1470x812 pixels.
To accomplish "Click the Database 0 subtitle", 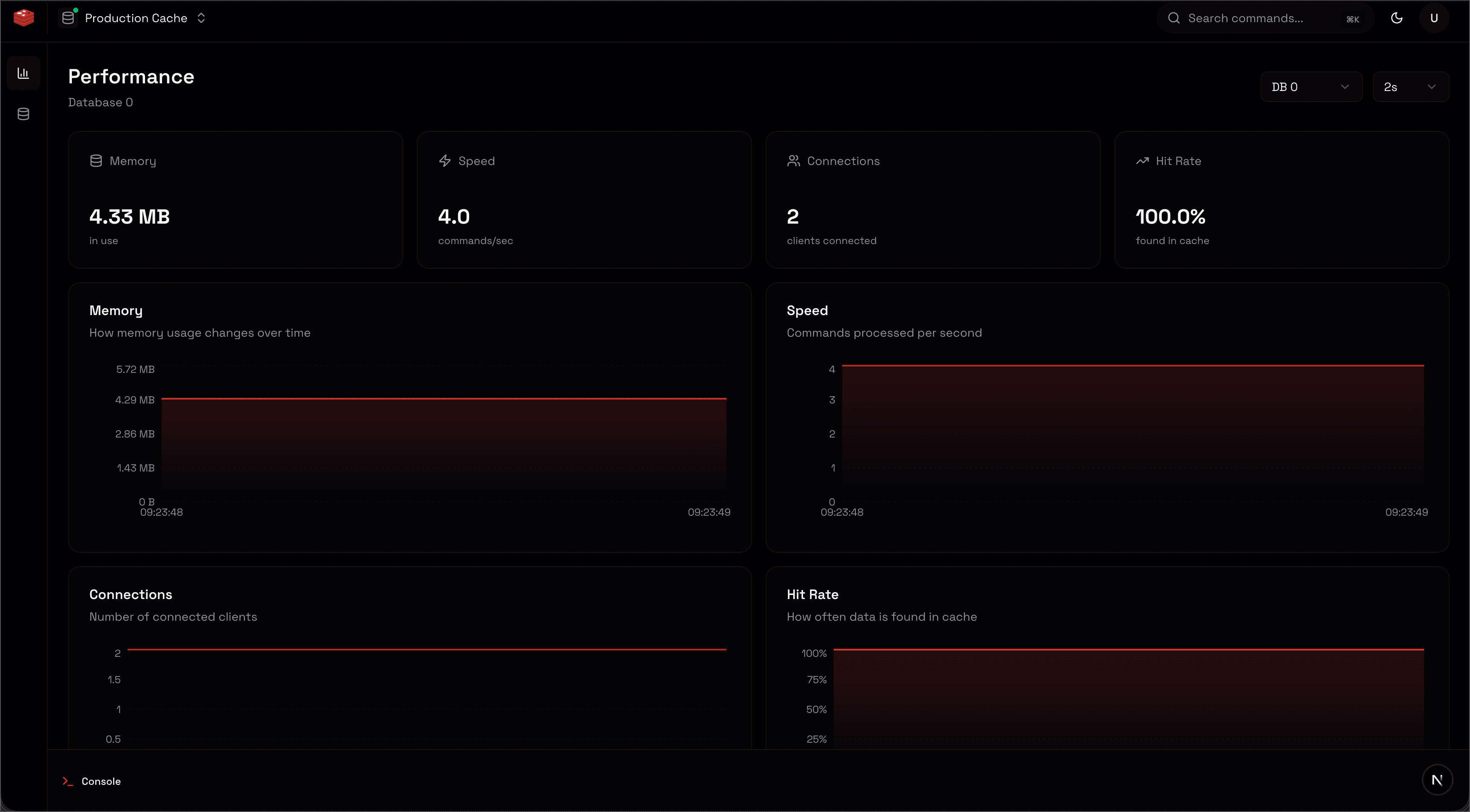I will pyautogui.click(x=100, y=102).
